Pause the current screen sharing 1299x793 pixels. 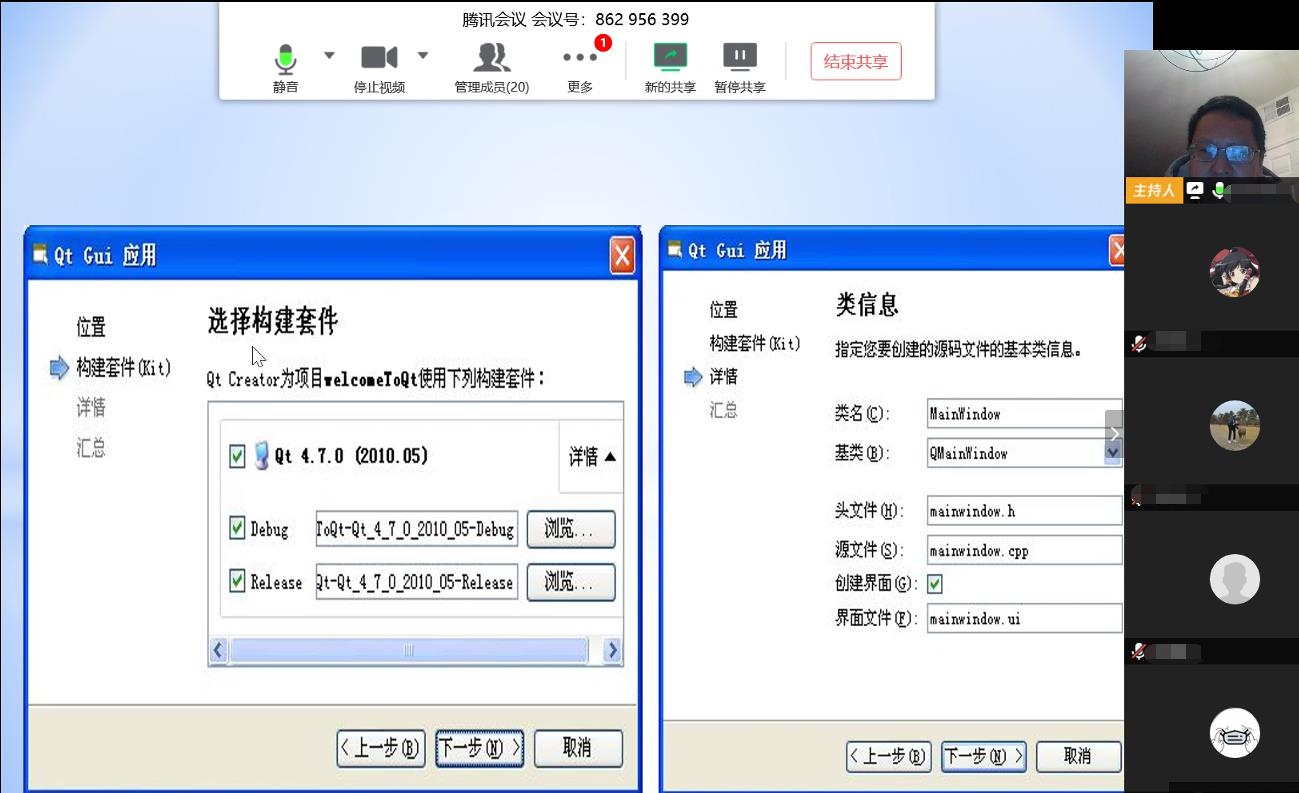[740, 58]
